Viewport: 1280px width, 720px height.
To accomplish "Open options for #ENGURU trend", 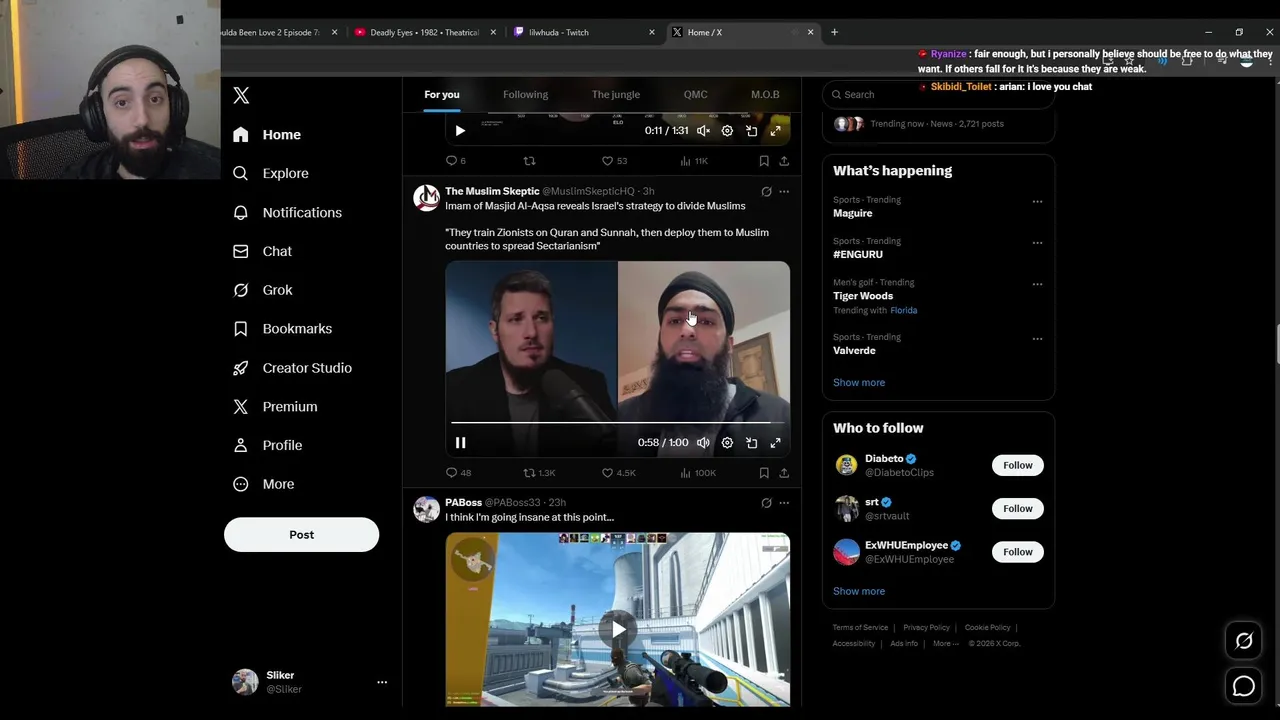I will tap(1037, 242).
